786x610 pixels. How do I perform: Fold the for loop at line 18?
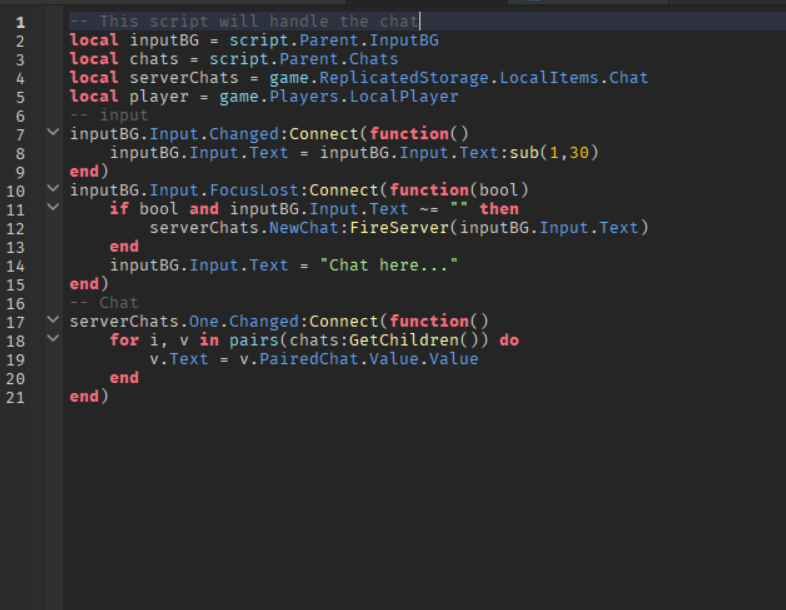click(x=53, y=338)
